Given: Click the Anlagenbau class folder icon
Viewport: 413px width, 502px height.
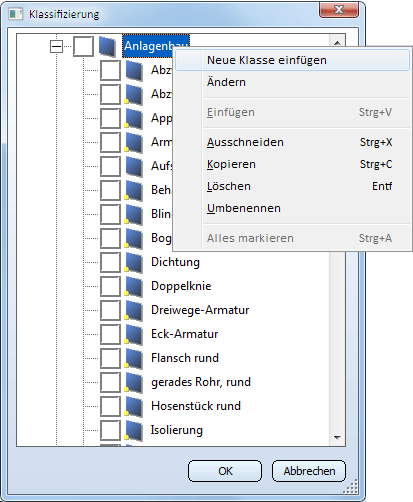Looking at the screenshot, I should [x=107, y=46].
